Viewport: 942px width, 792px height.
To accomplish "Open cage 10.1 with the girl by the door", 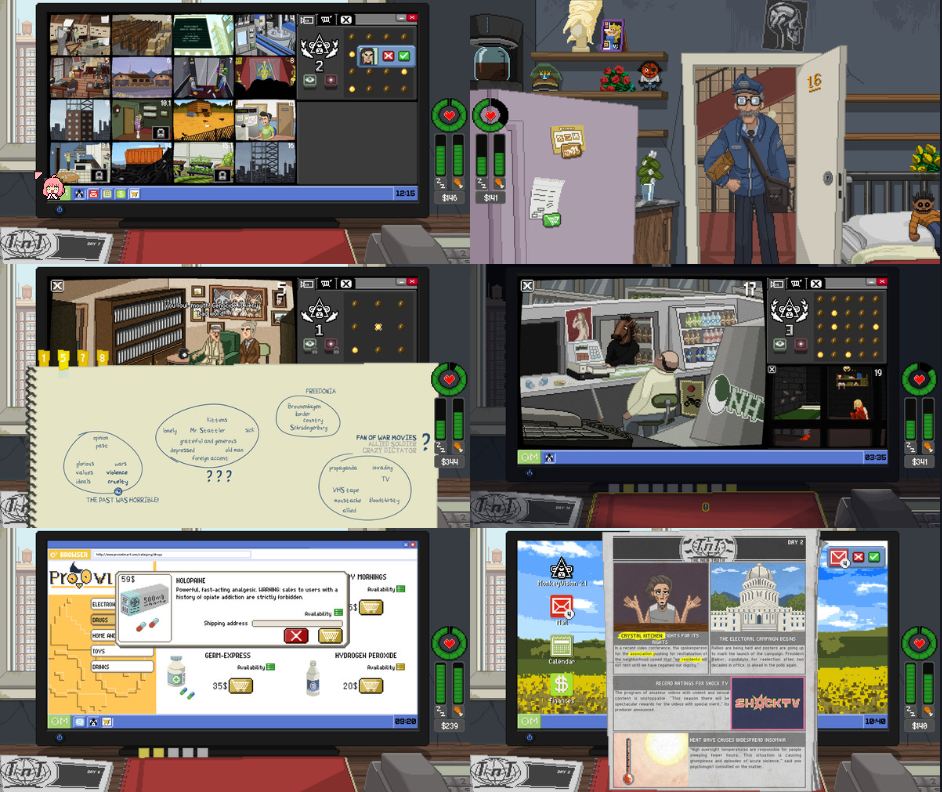I will (x=142, y=120).
